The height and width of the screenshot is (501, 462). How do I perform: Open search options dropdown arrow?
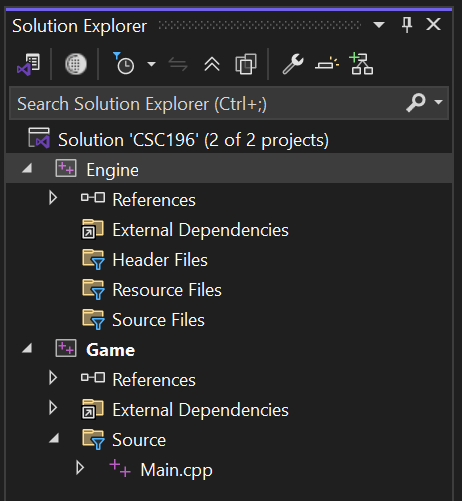(x=439, y=102)
